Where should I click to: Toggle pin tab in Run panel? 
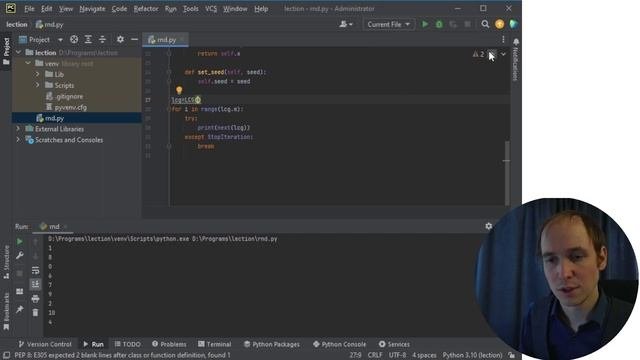[20, 309]
